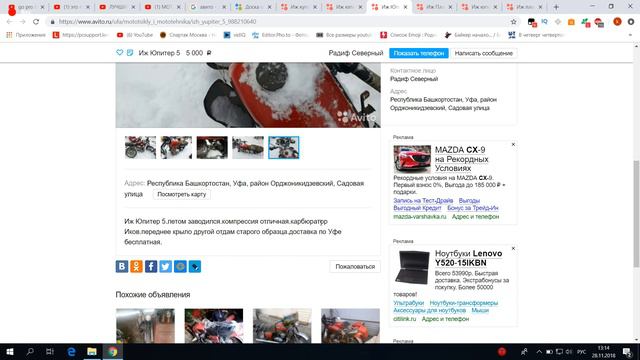640x360 pixels.
Task: Open the MAZDA CX-9 ad headline
Action: (461, 159)
